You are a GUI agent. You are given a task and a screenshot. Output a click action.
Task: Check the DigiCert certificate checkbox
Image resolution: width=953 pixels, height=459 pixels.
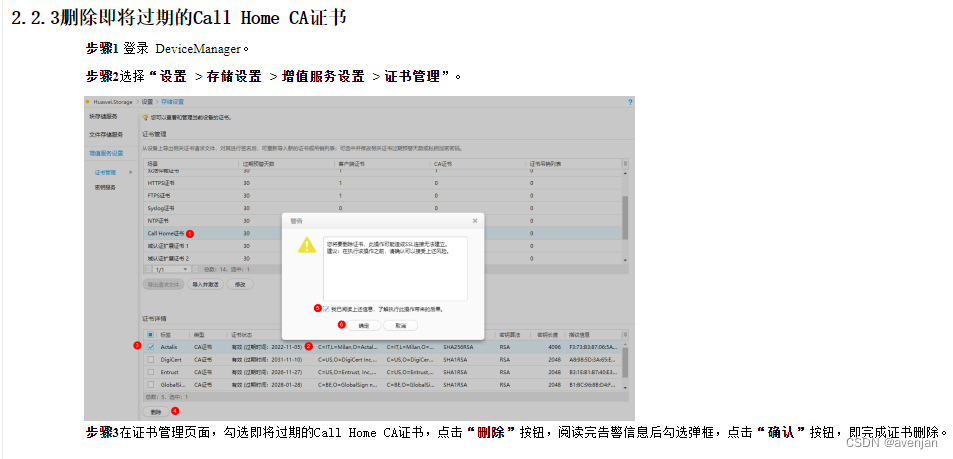151,359
